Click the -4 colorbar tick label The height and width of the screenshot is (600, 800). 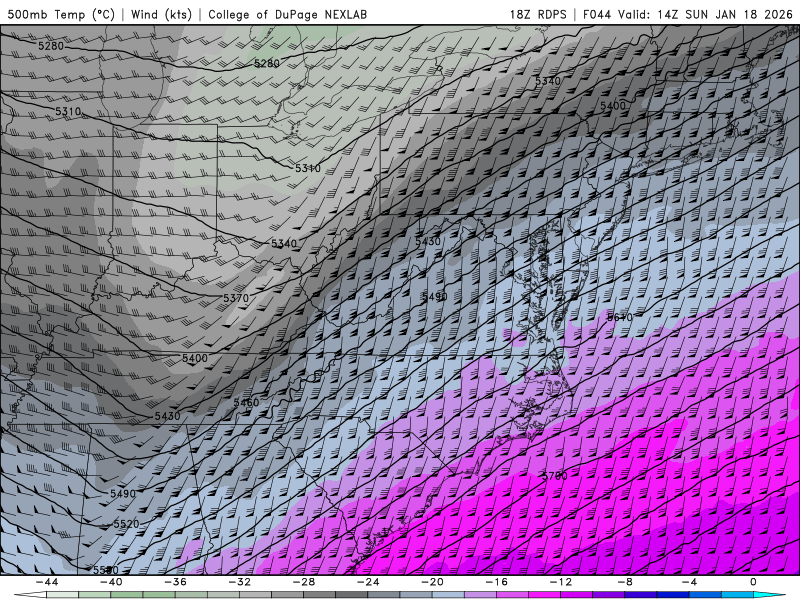pos(689,582)
